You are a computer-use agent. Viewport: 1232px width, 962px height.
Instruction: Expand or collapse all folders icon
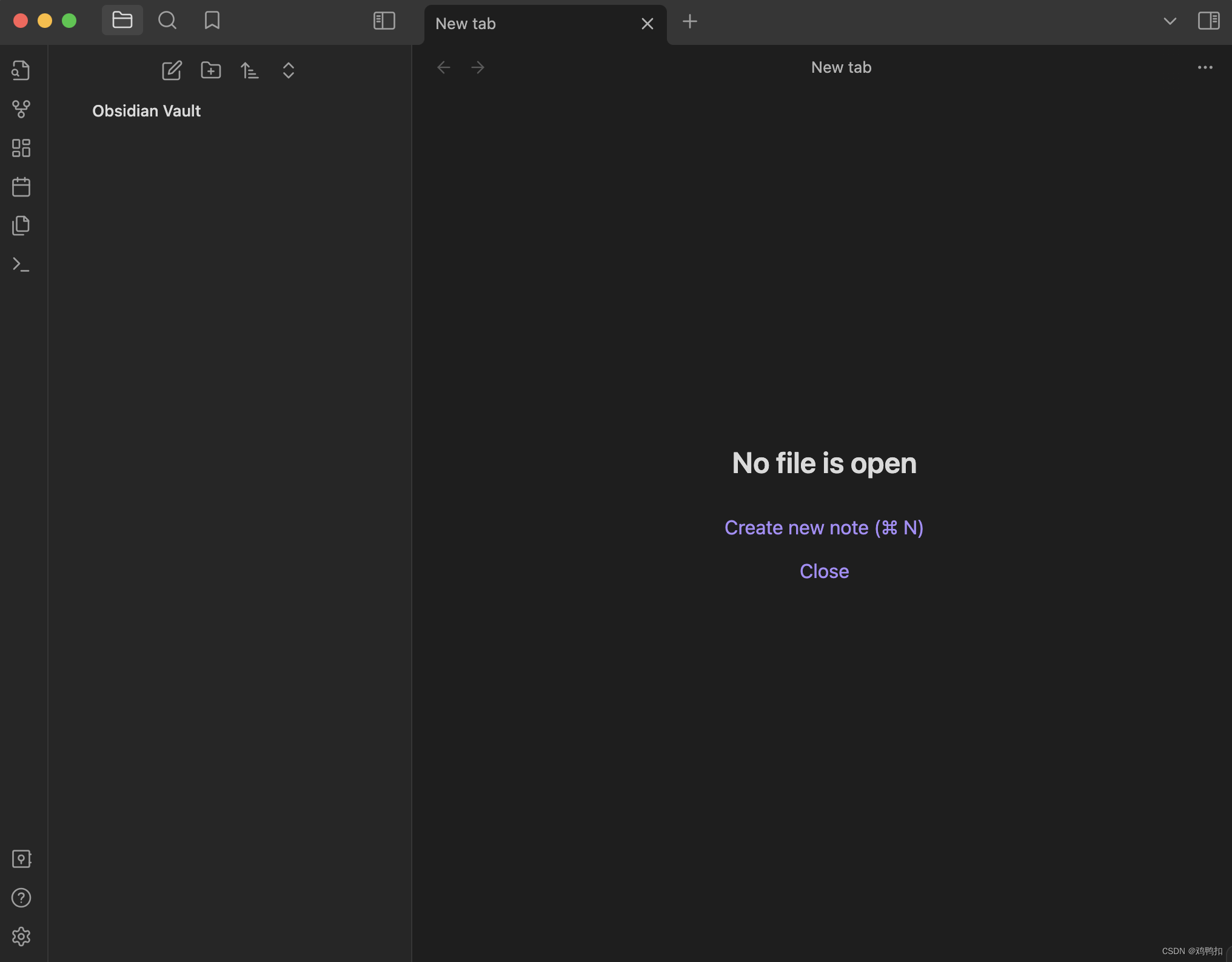[289, 70]
